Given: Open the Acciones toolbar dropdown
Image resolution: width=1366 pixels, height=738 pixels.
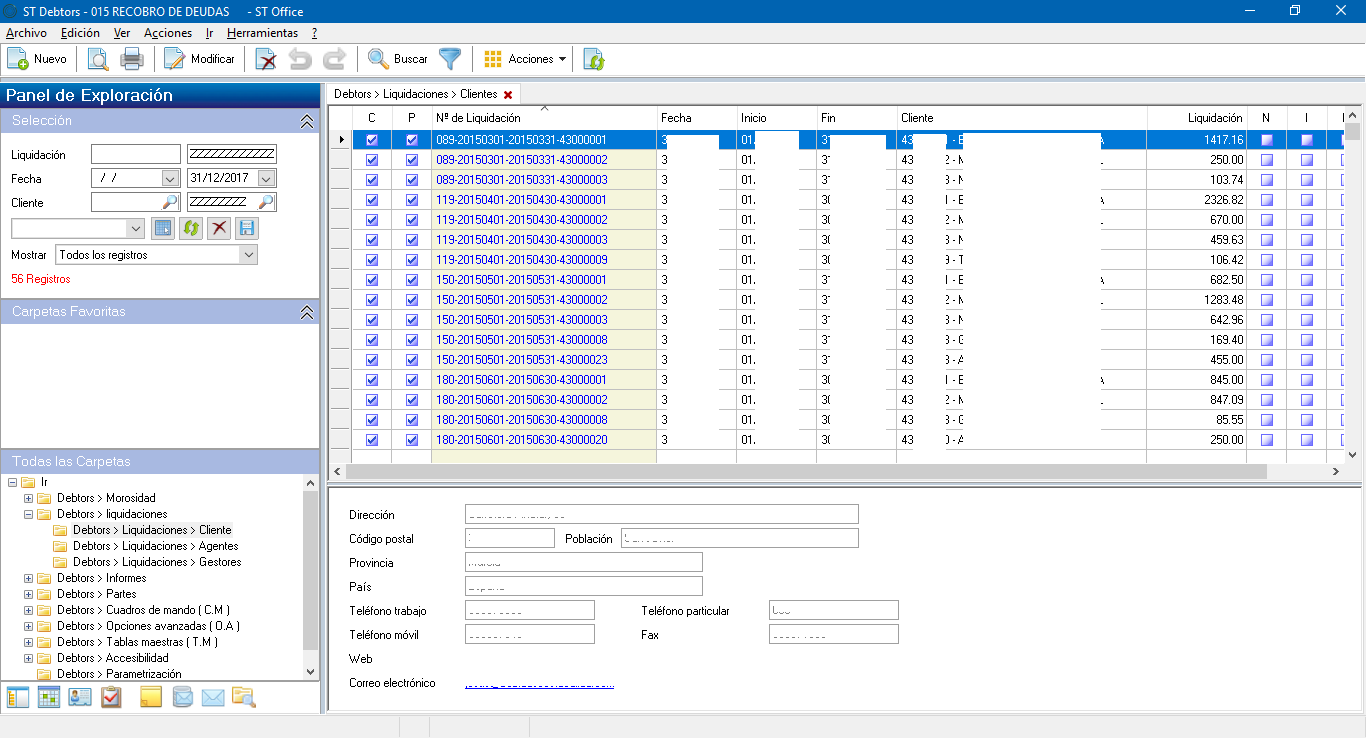Looking at the screenshot, I should [525, 59].
